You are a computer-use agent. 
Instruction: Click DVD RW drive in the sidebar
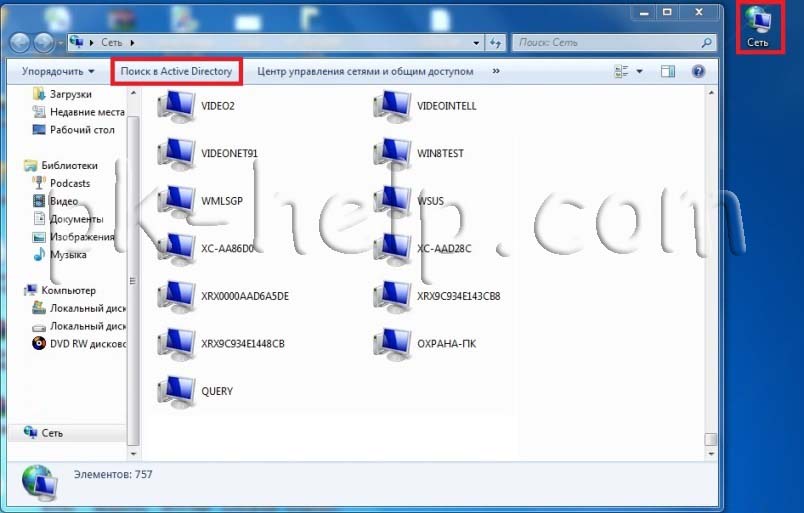pos(88,344)
